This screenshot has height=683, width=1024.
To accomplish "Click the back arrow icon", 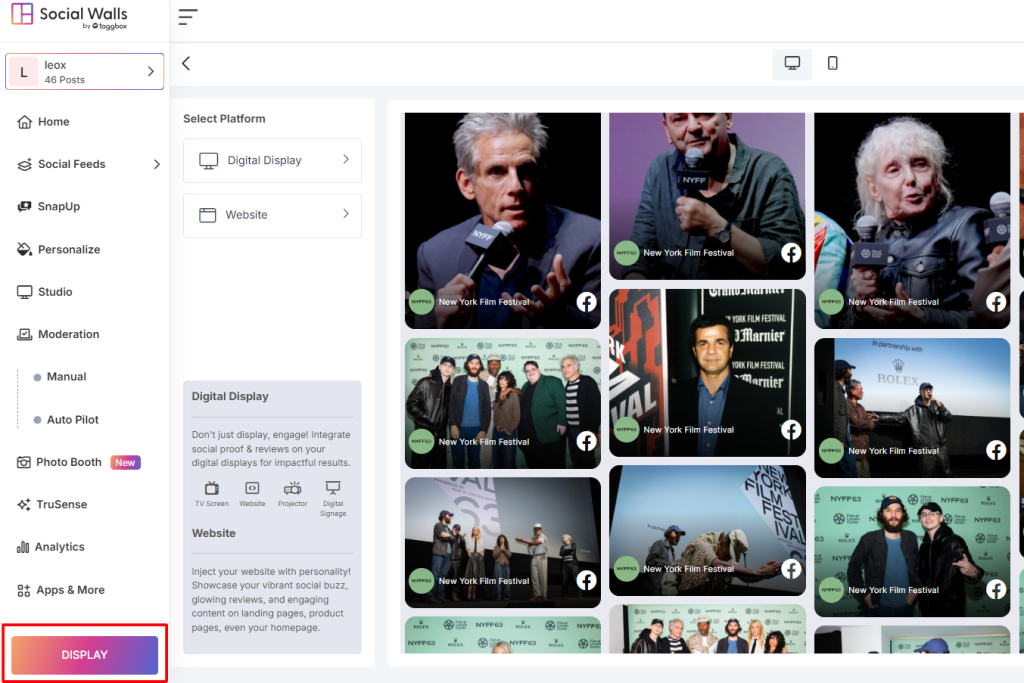I will (x=186, y=63).
